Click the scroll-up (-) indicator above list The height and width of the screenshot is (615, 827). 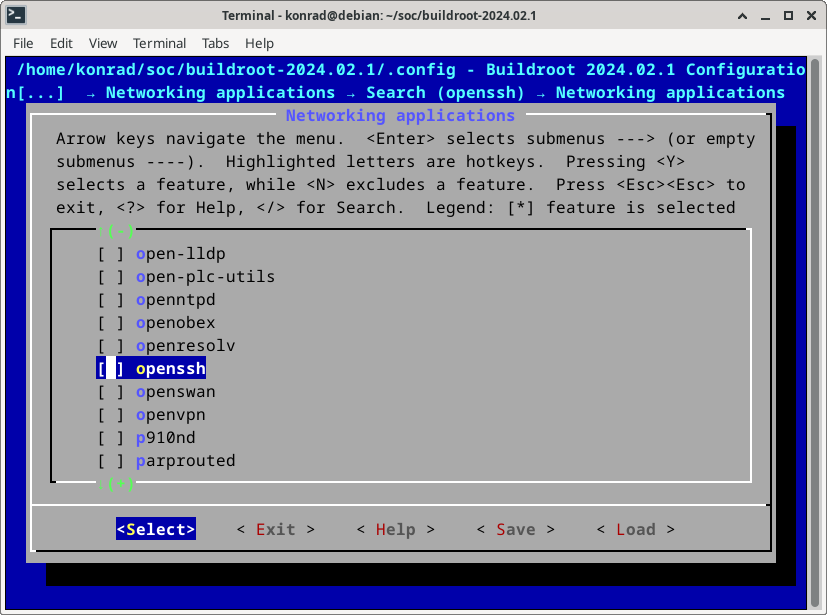pyautogui.click(x=116, y=230)
